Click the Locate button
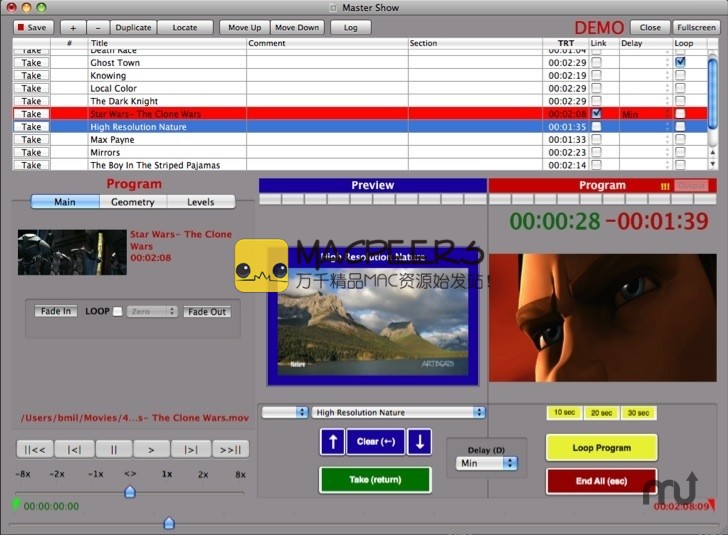The width and height of the screenshot is (728, 535). [185, 27]
